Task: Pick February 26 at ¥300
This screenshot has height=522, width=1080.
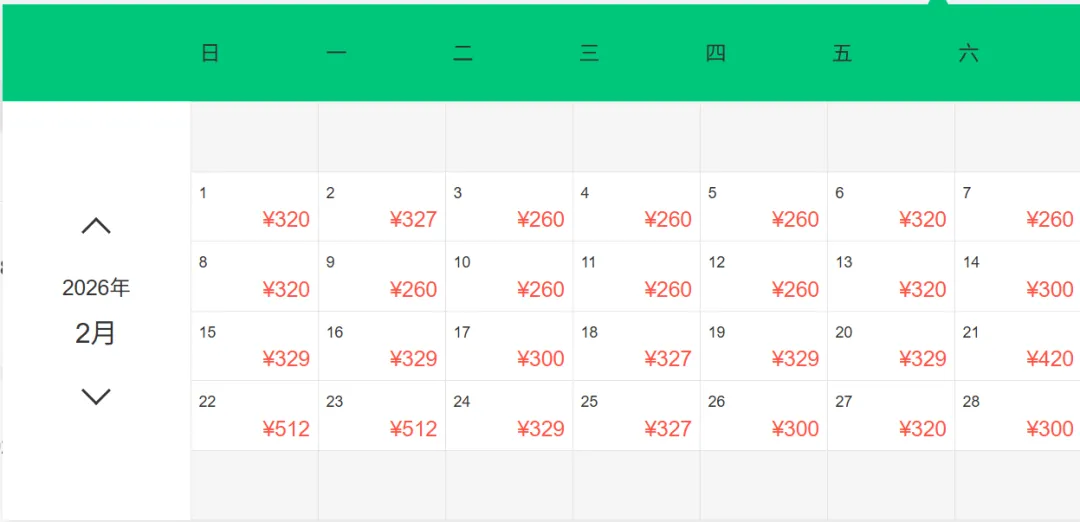Action: 763,416
